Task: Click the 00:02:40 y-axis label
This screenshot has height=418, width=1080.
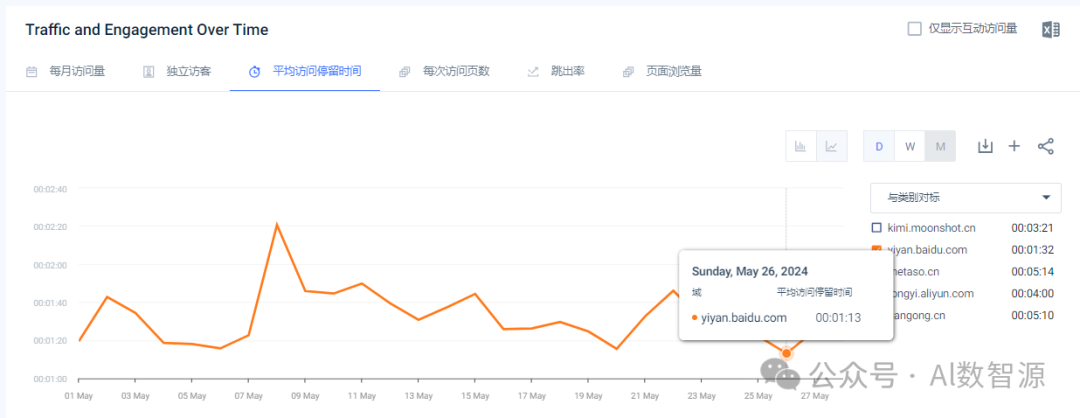Action: point(50,189)
